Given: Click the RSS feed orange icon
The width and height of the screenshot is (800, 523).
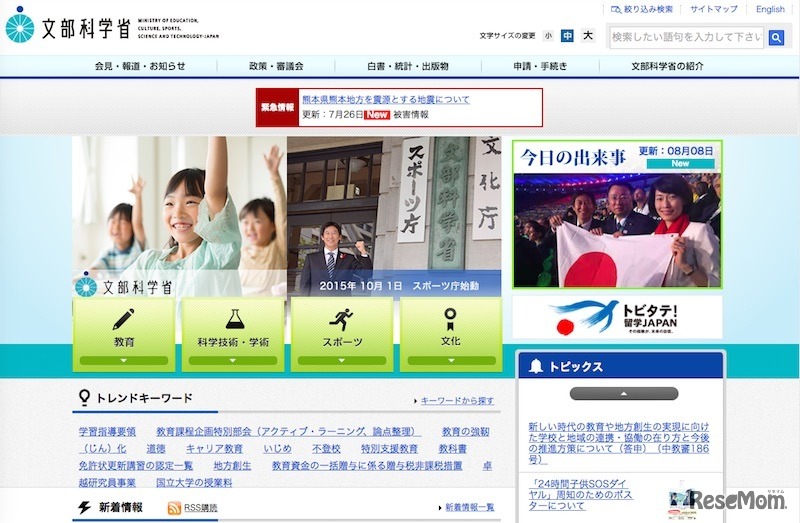Looking at the screenshot, I should (174, 508).
